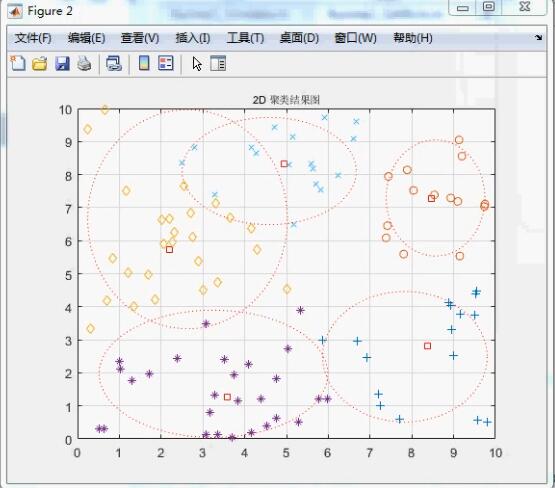The width and height of the screenshot is (555, 488).
Task: Click the New Figure toolbar icon
Action: (18, 64)
